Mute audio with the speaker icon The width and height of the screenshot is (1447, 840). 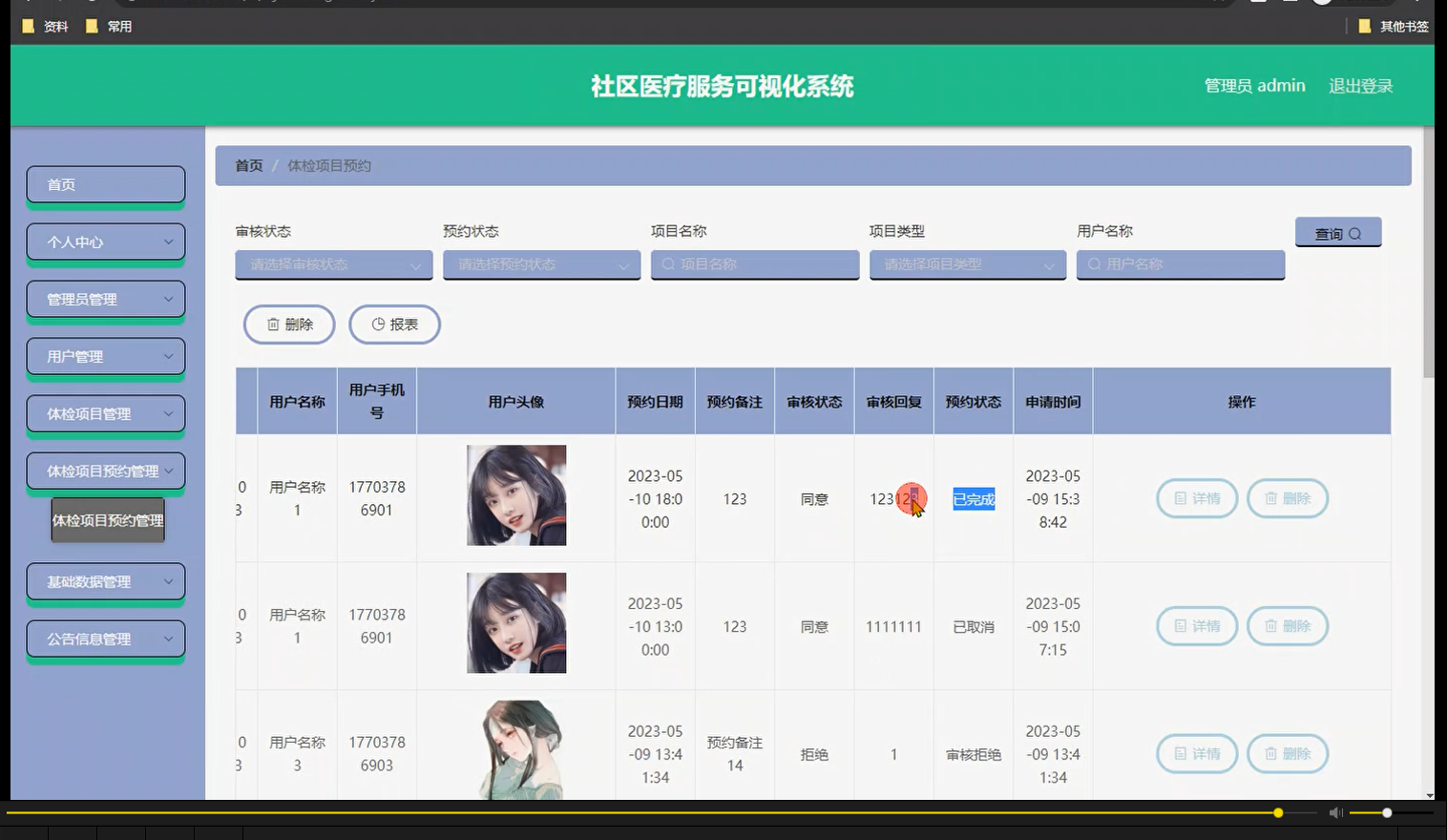tap(1335, 812)
